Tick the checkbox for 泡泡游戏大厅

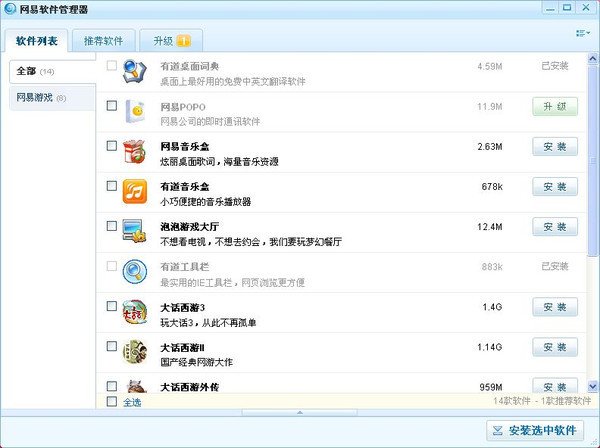[112, 226]
